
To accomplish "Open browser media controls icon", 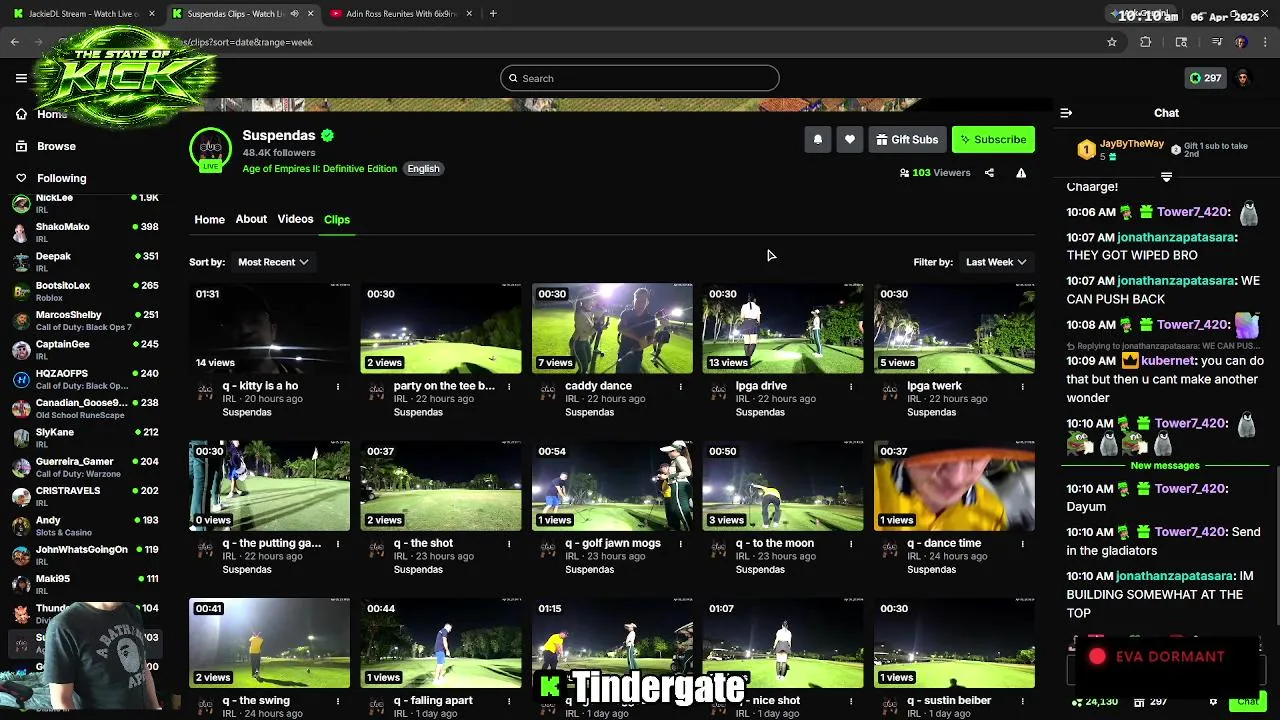I will 1217,42.
